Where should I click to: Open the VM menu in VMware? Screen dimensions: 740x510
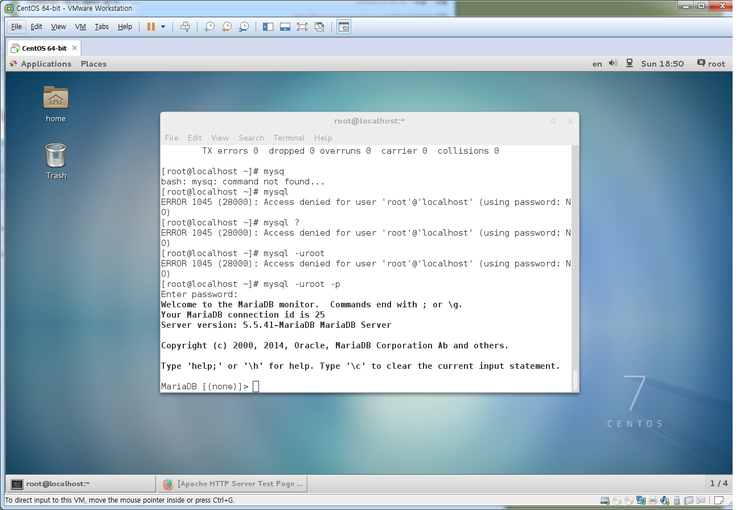(80, 27)
